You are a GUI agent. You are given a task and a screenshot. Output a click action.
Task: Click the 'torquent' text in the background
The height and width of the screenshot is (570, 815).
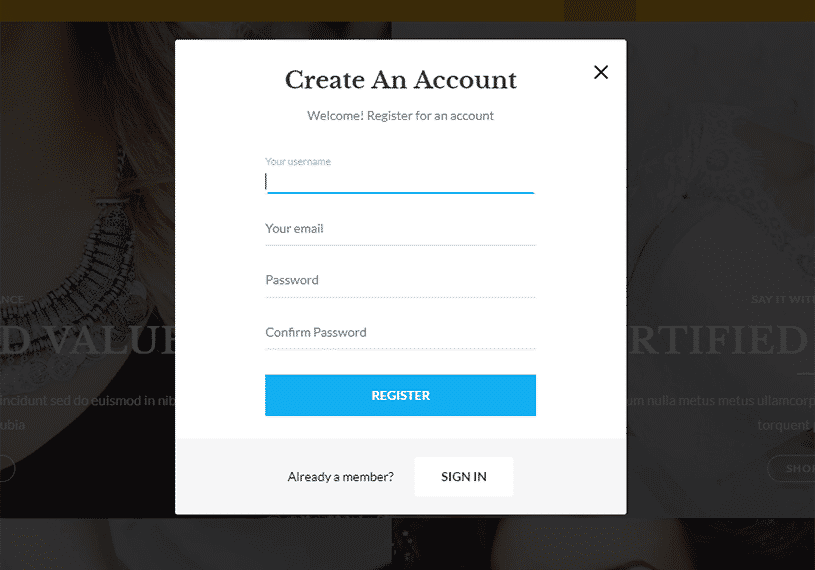[x=783, y=426]
